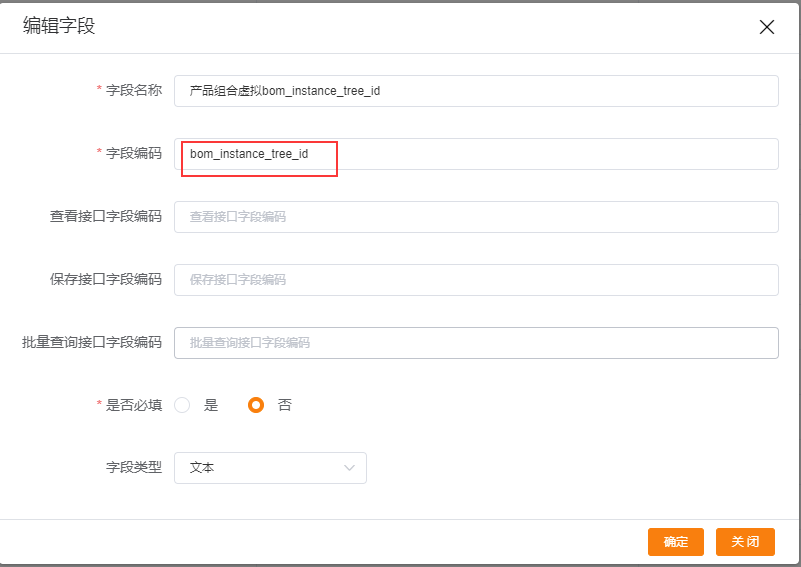Click the 批量查询接口字段编码 label
The width and height of the screenshot is (801, 567).
92,342
